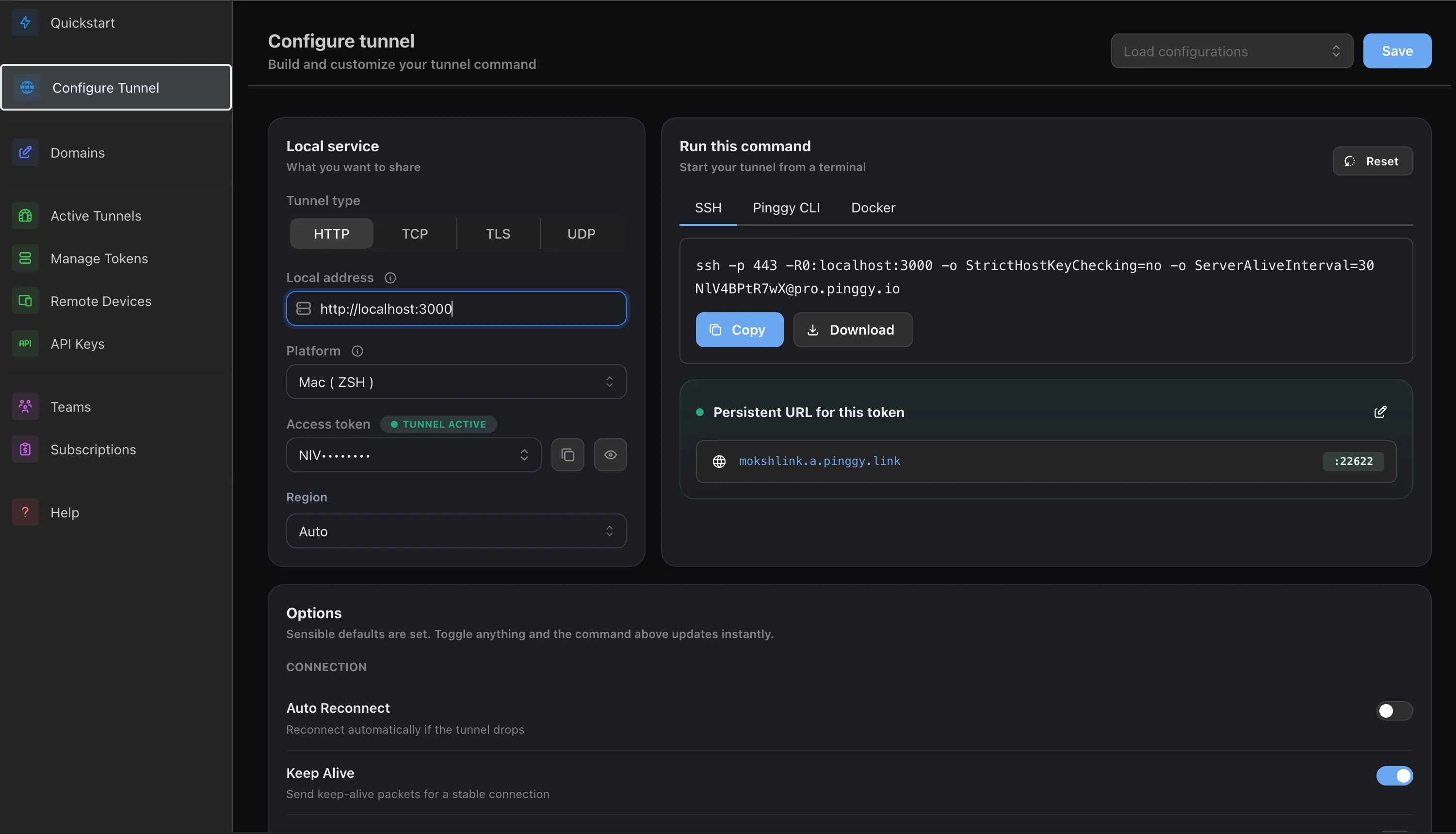Image resolution: width=1456 pixels, height=834 pixels.
Task: Select TCP tunnel type
Action: coord(415,234)
